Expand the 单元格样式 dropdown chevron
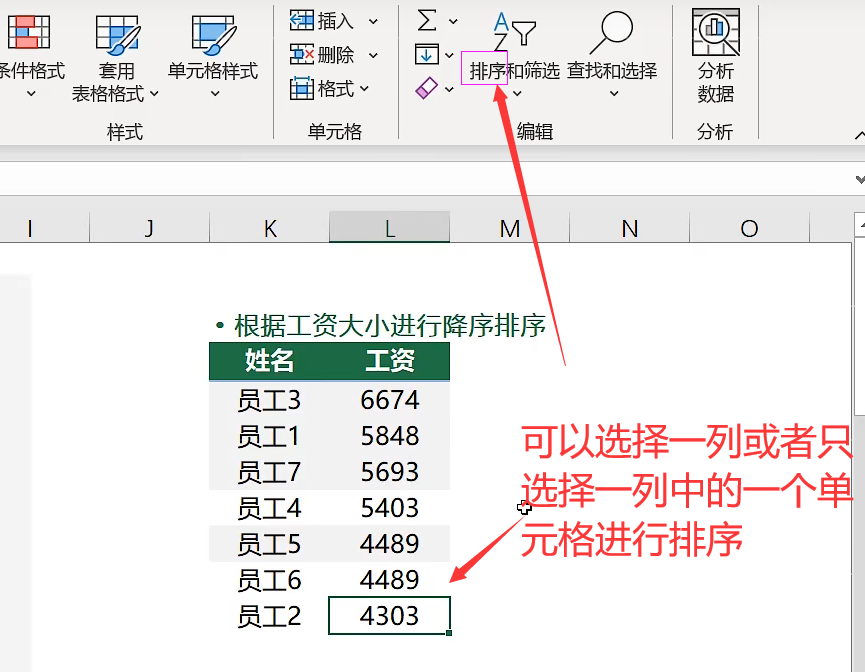 pyautogui.click(x=215, y=94)
